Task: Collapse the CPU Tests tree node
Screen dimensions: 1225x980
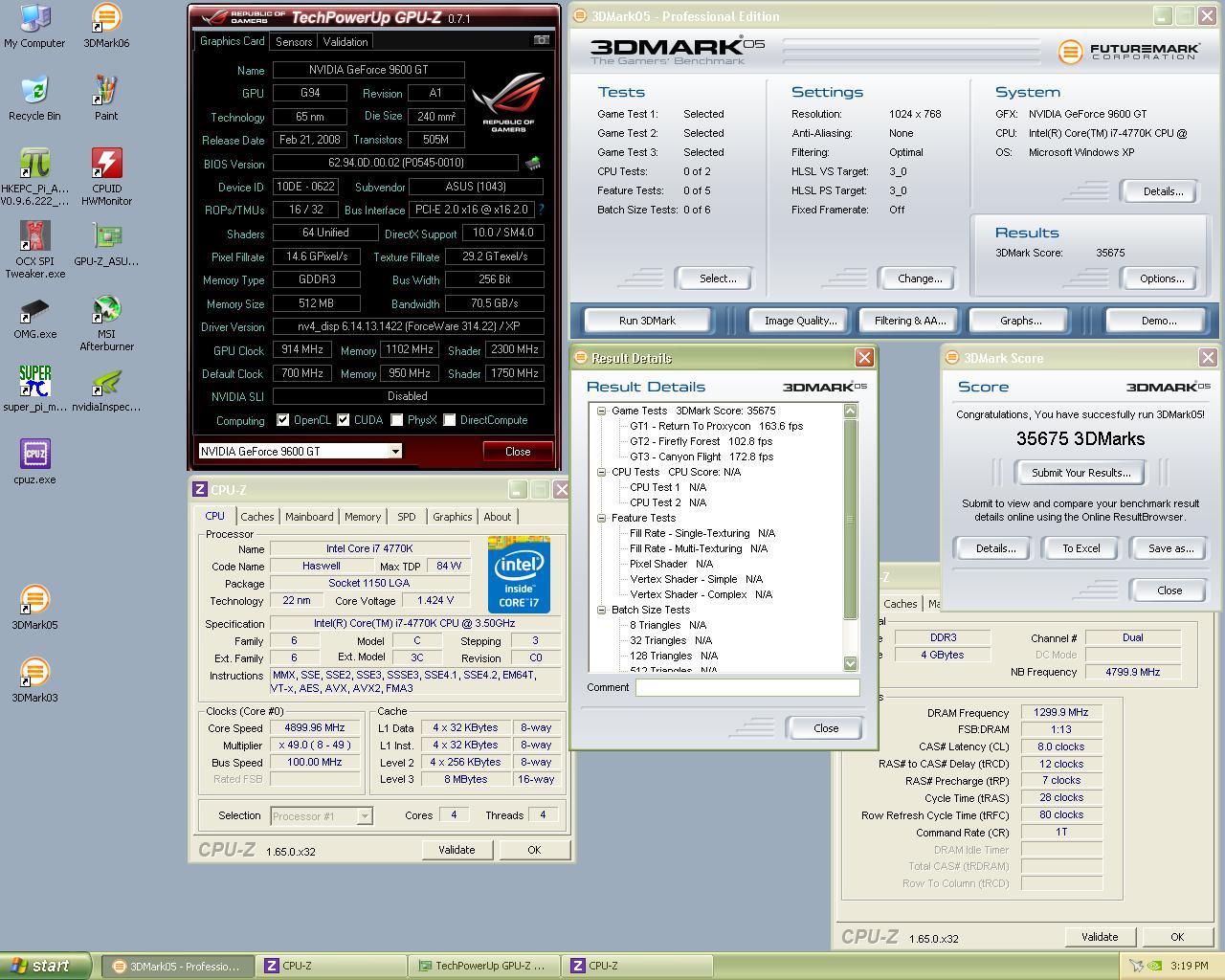Action: (602, 472)
